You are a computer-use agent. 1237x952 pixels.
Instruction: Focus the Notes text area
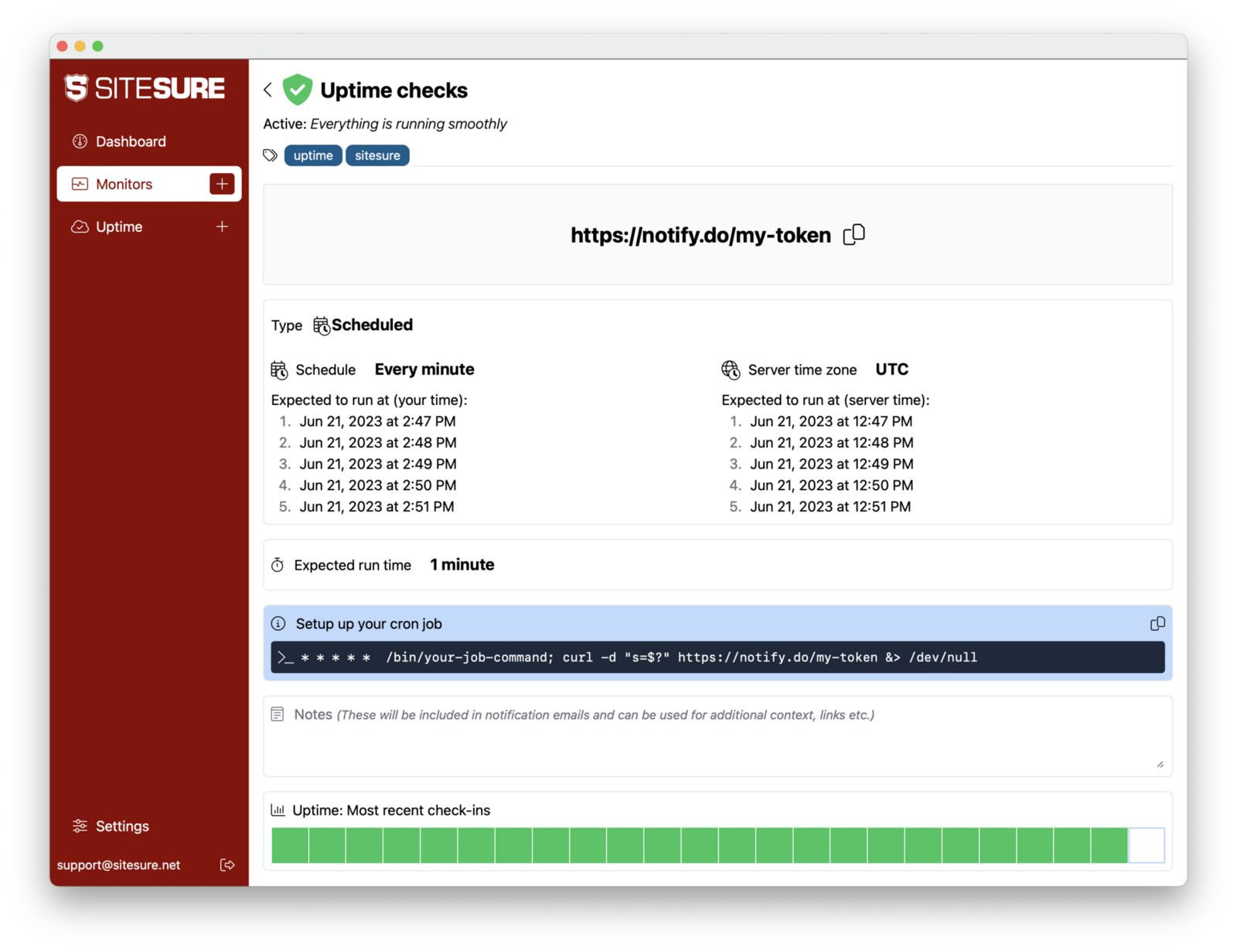tap(717, 736)
